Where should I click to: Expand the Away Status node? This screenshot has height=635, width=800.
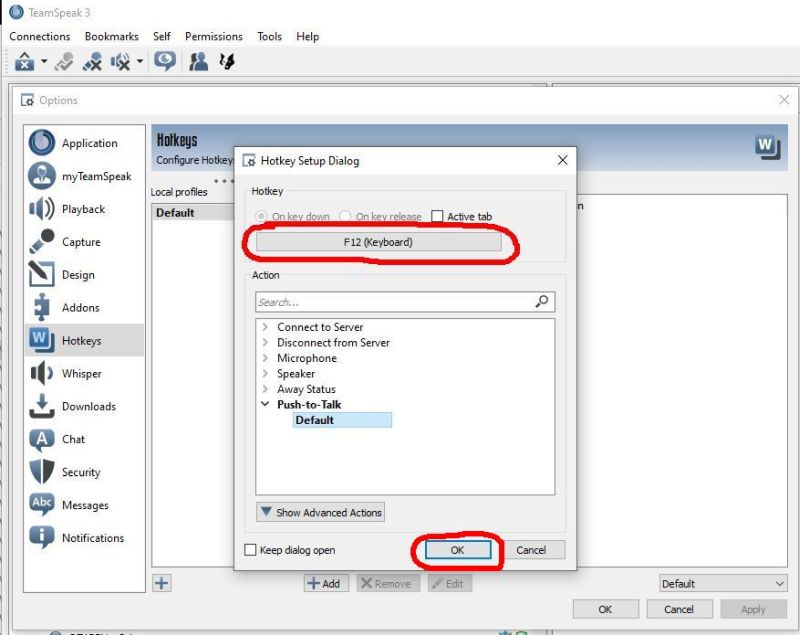pyautogui.click(x=265, y=389)
